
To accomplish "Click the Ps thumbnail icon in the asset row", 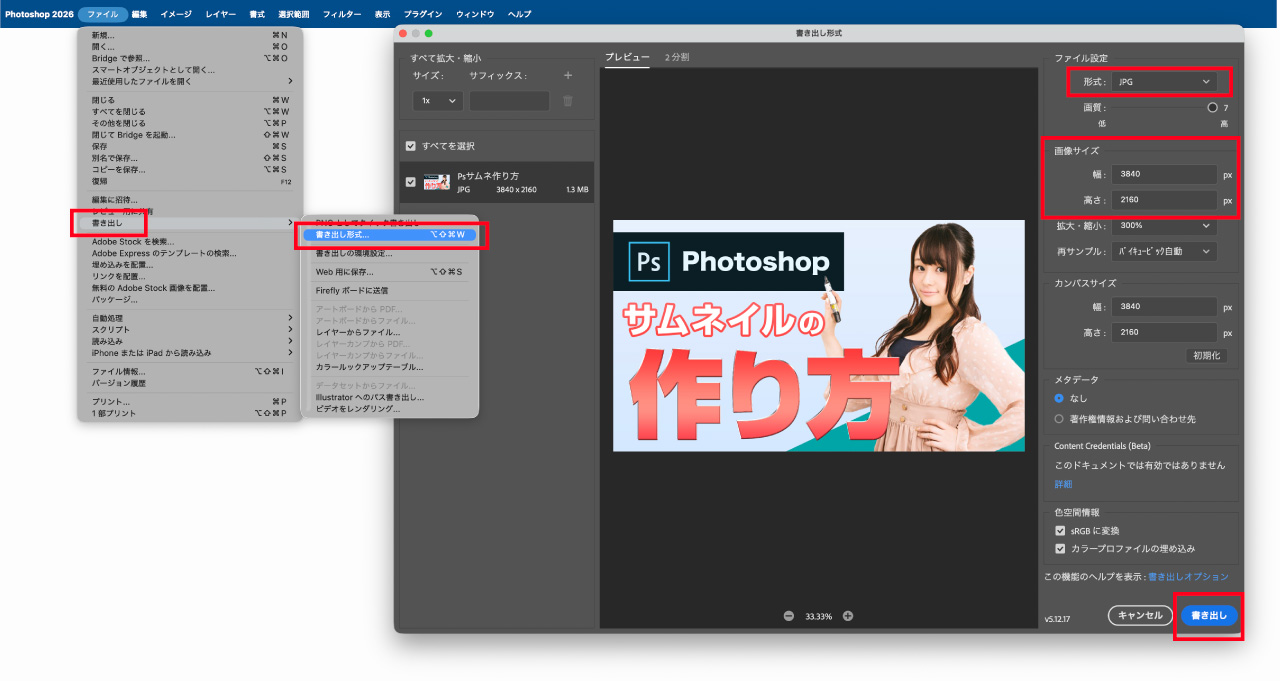I will coord(437,183).
